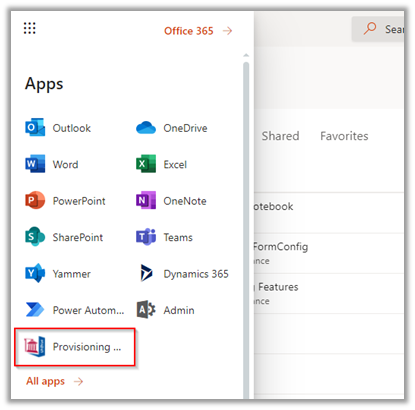Click the scrollbar up arrow

pos(246,55)
